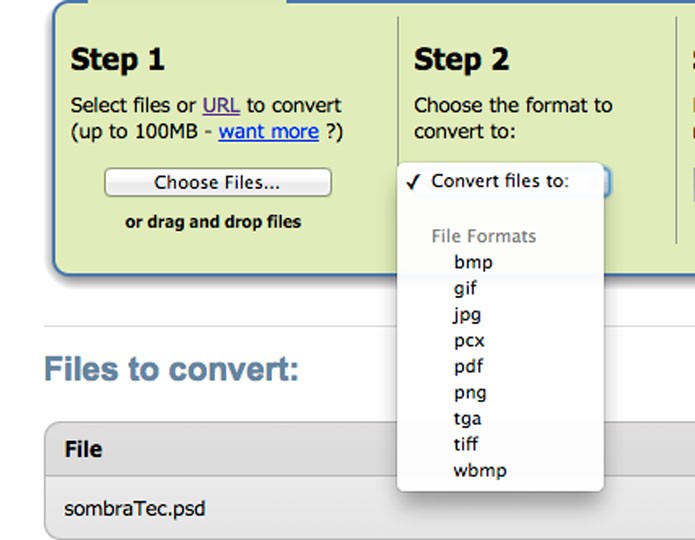695x540 pixels.
Task: Click the Files to convert heading
Action: [172, 369]
